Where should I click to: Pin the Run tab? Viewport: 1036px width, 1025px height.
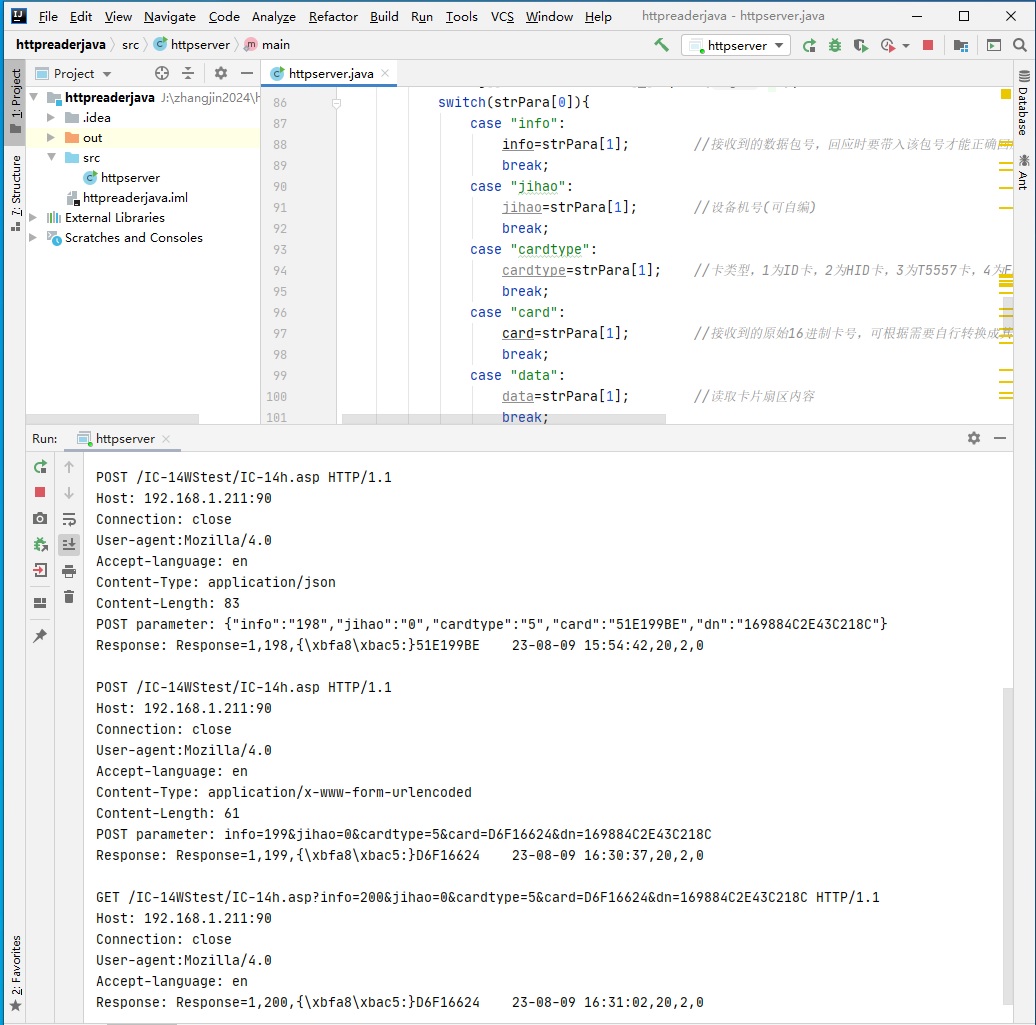pos(40,636)
